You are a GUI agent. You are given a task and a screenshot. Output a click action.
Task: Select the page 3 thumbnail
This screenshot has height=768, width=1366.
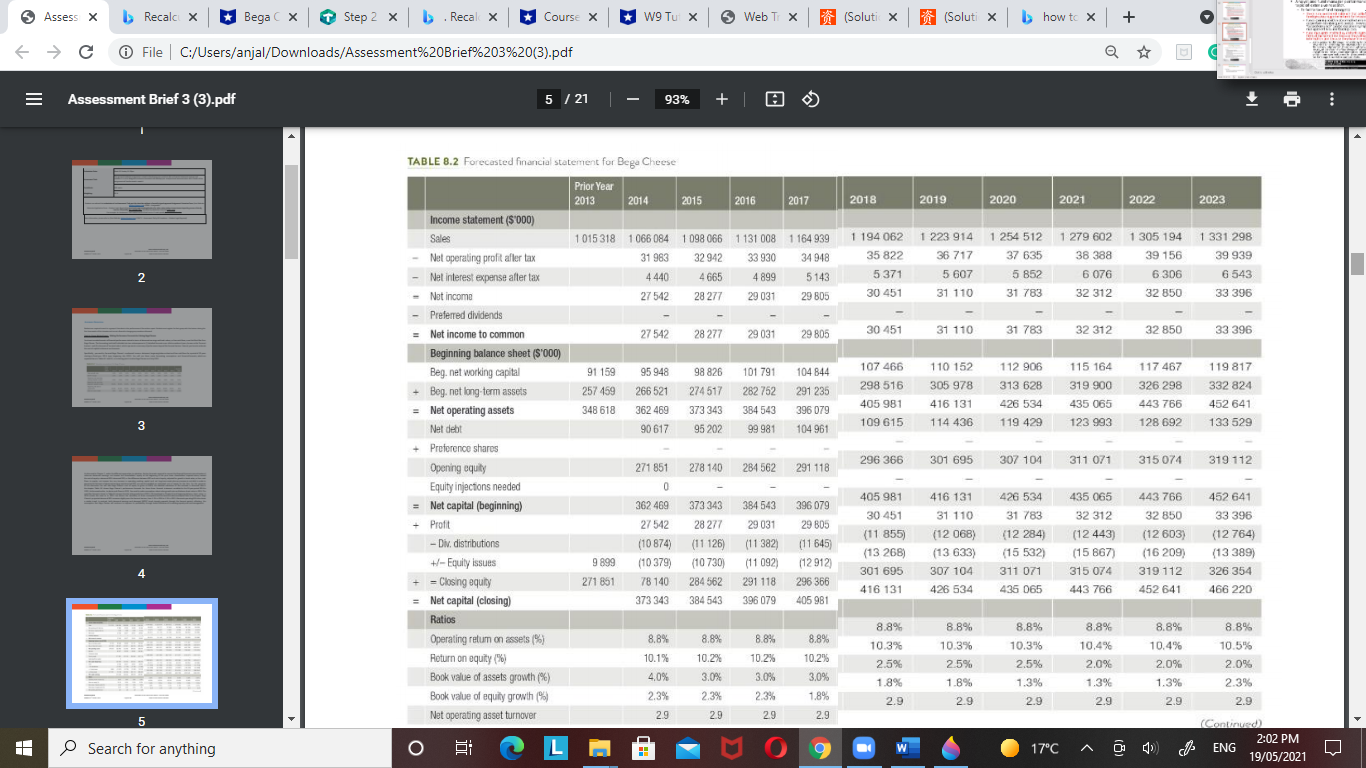click(141, 357)
